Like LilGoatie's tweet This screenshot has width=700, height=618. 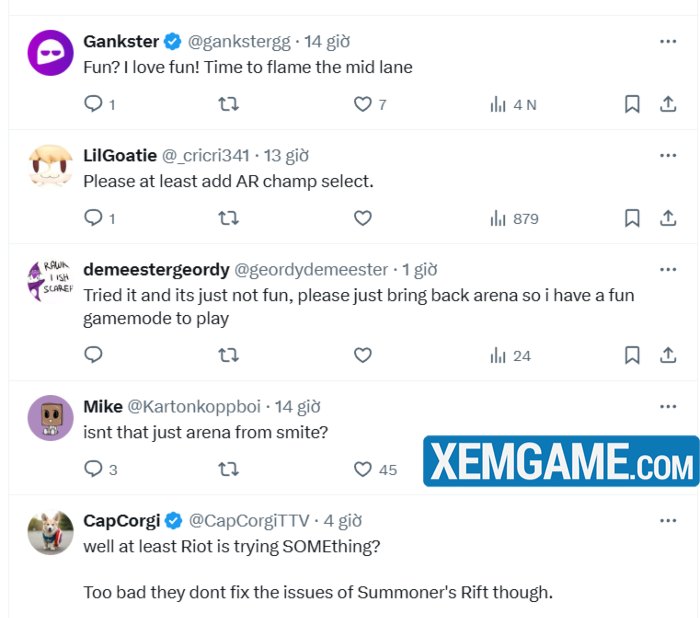click(363, 218)
